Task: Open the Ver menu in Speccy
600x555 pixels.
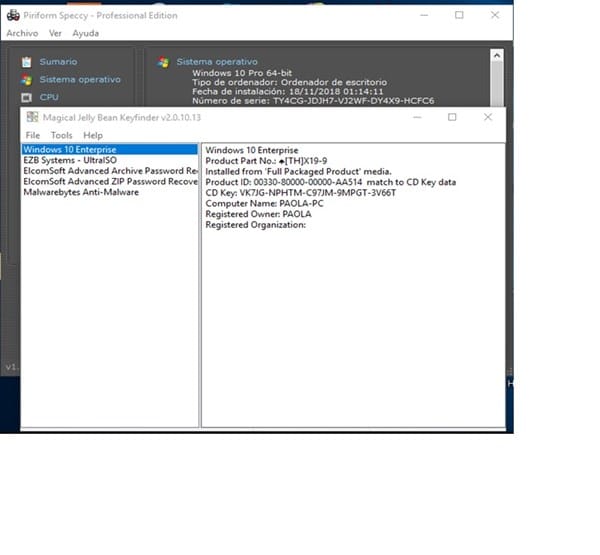Action: [55, 33]
